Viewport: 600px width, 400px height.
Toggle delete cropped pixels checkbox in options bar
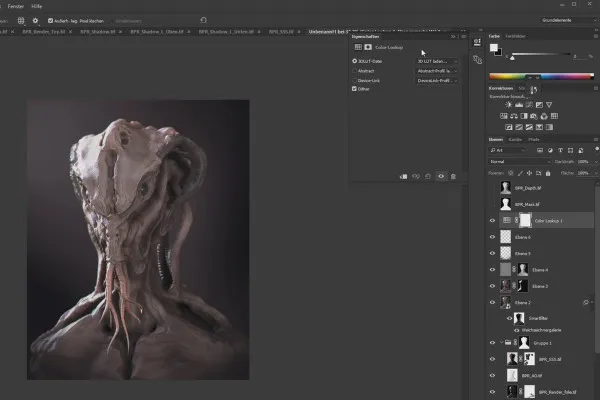pos(51,21)
